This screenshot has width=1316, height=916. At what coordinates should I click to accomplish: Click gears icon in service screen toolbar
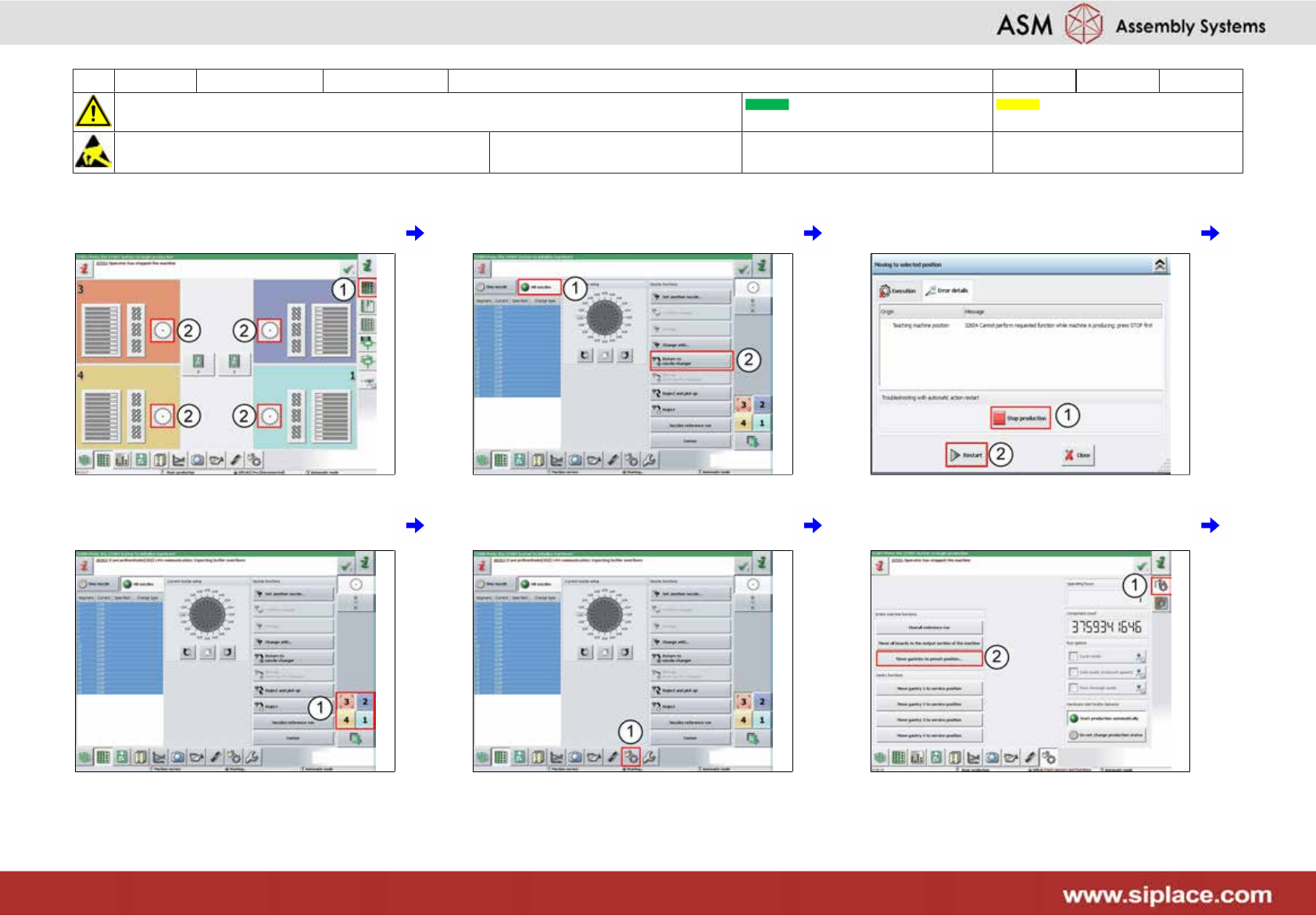point(1049,757)
